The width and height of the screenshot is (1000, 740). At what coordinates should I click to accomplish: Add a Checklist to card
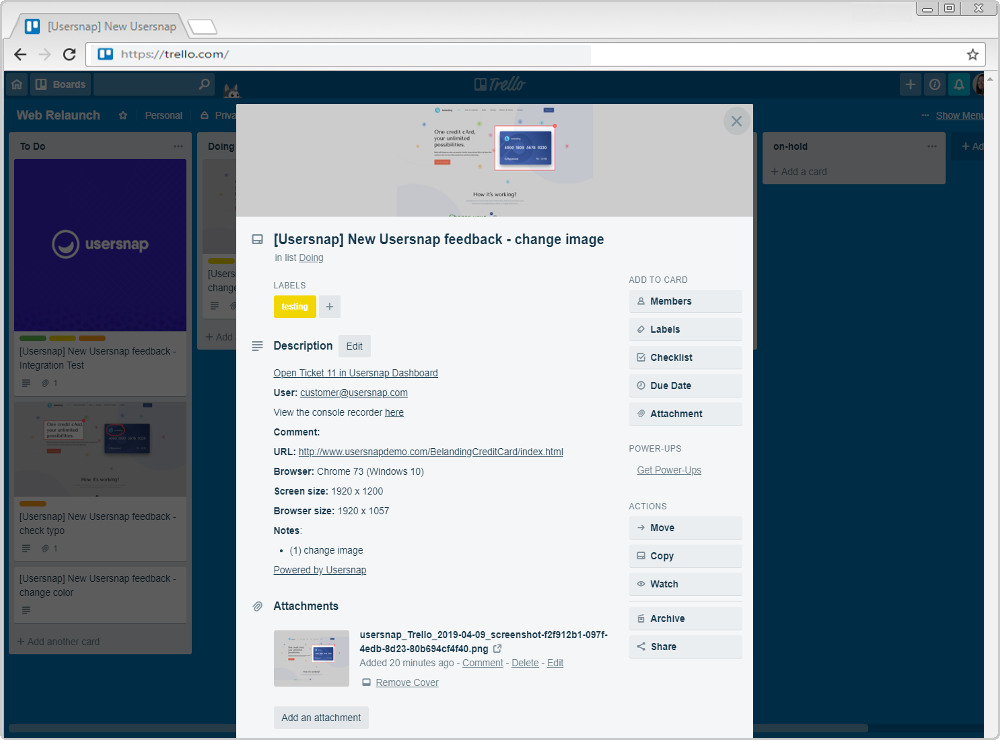click(x=685, y=357)
